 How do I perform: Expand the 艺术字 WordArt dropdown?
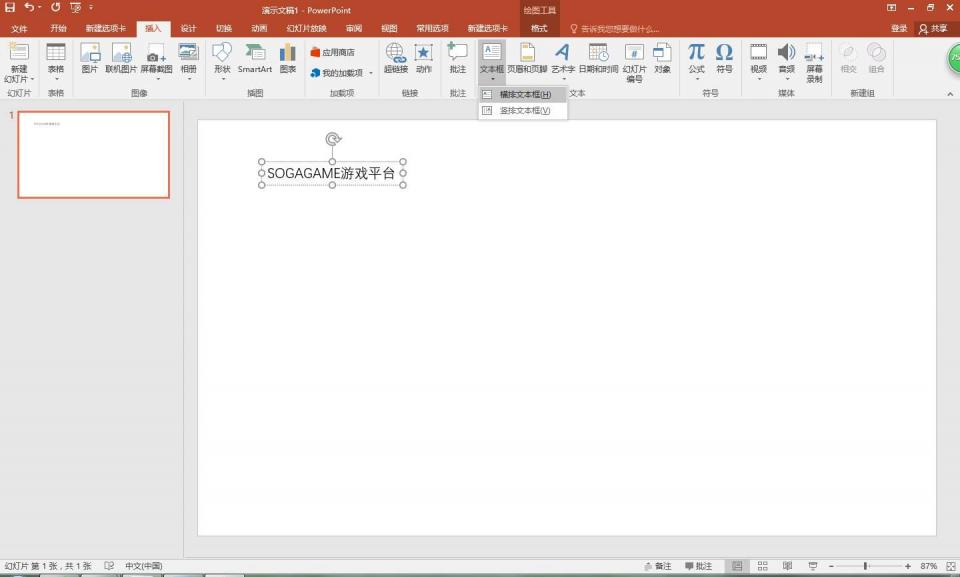point(563,78)
